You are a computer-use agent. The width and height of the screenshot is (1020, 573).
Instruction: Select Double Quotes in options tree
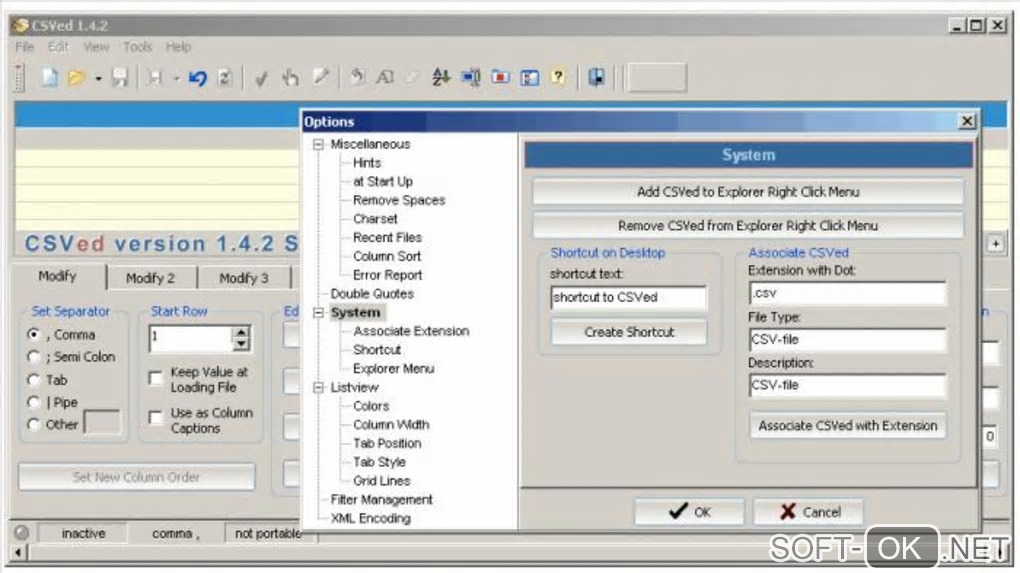(372, 294)
